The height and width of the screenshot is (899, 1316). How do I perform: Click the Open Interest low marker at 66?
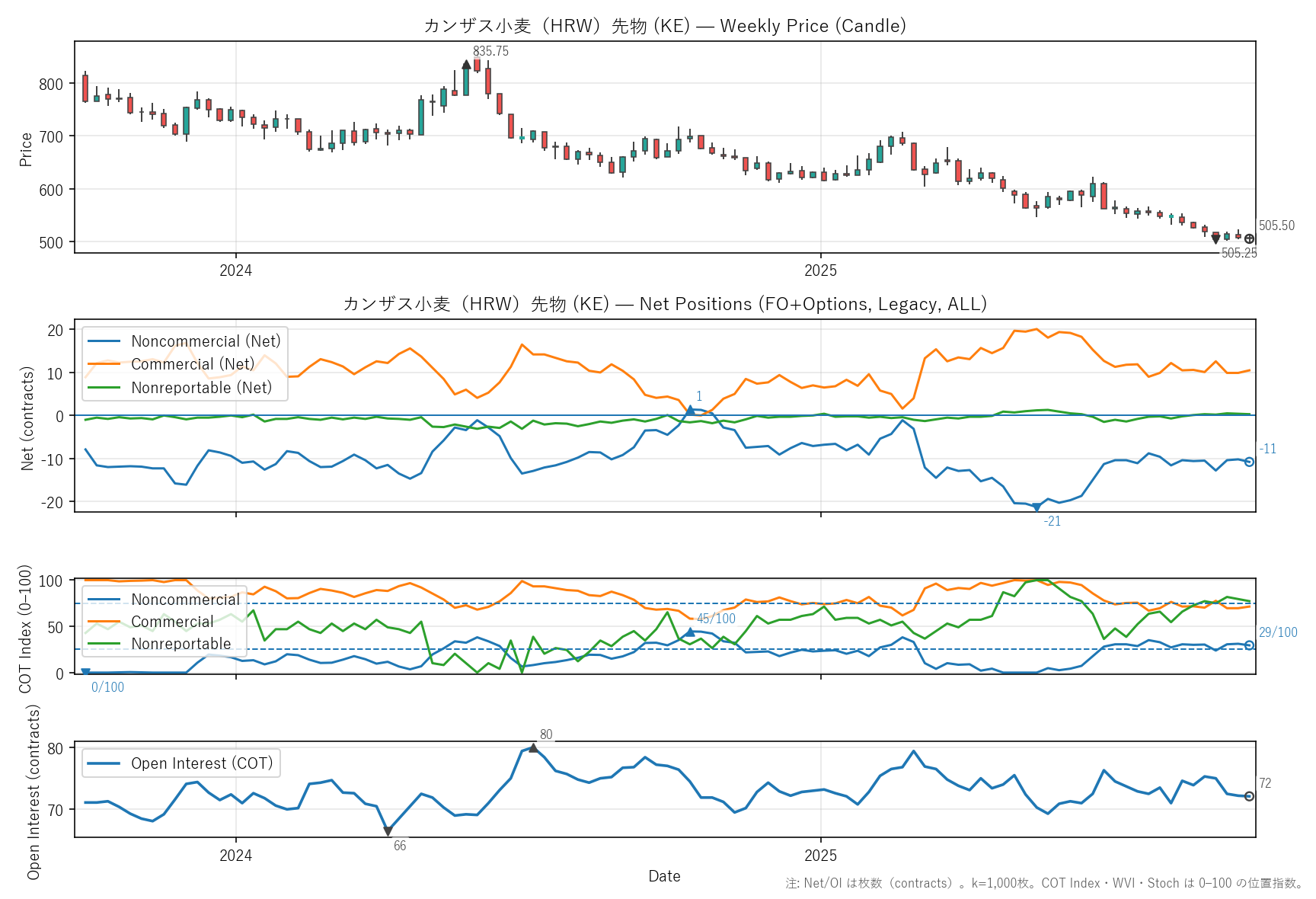click(388, 831)
